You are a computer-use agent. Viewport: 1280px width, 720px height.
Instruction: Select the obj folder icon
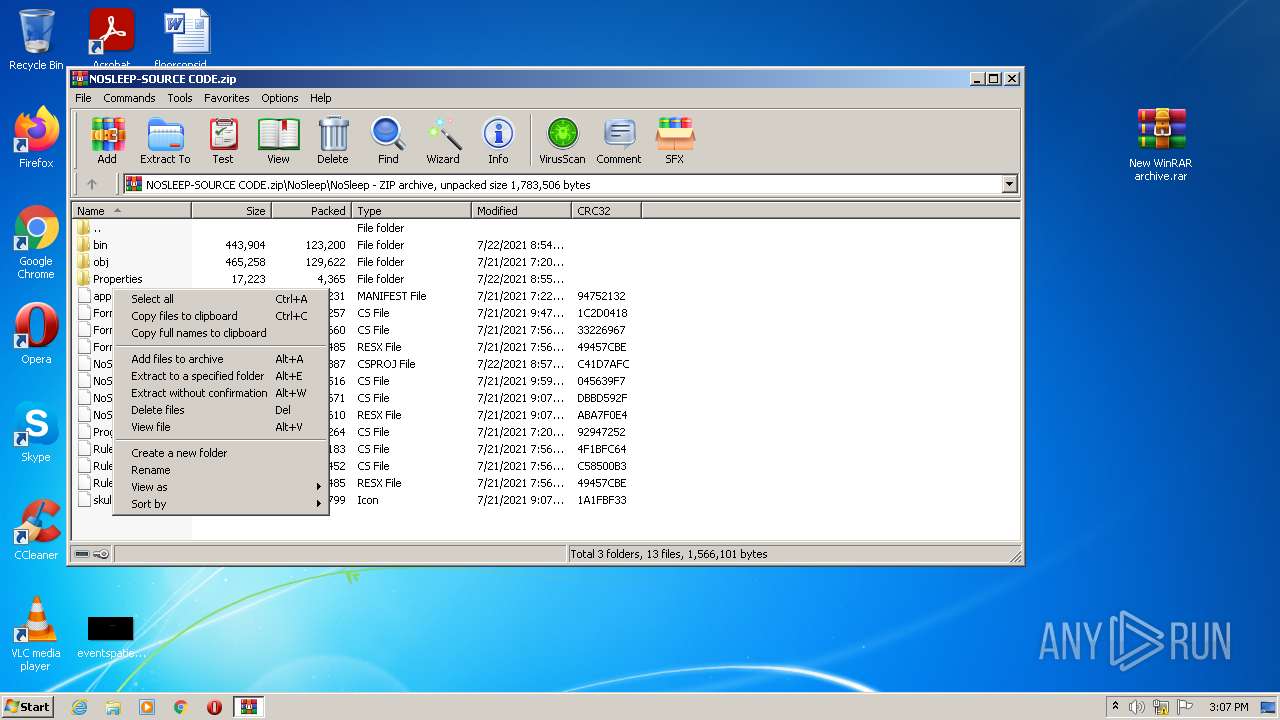tap(84, 262)
